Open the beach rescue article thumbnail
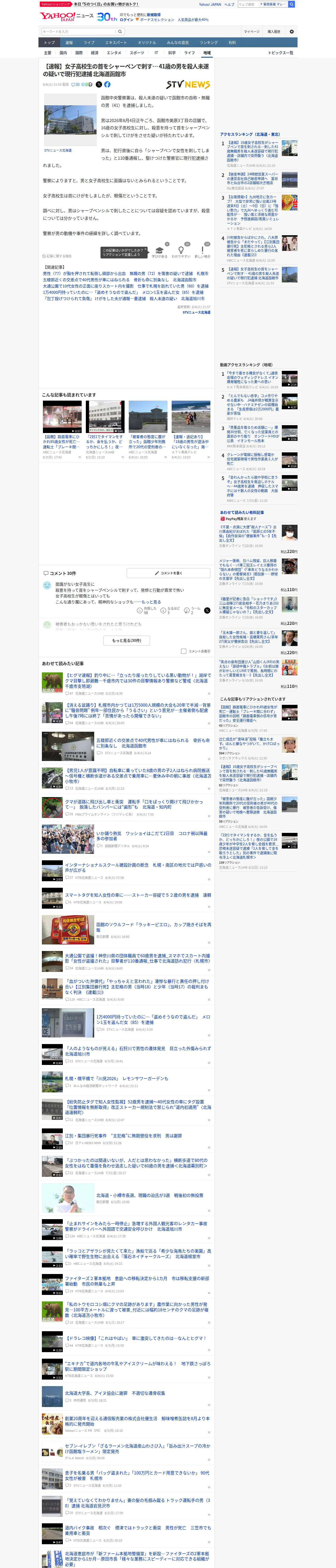Screen dimensions: 336x1568 (191, 417)
